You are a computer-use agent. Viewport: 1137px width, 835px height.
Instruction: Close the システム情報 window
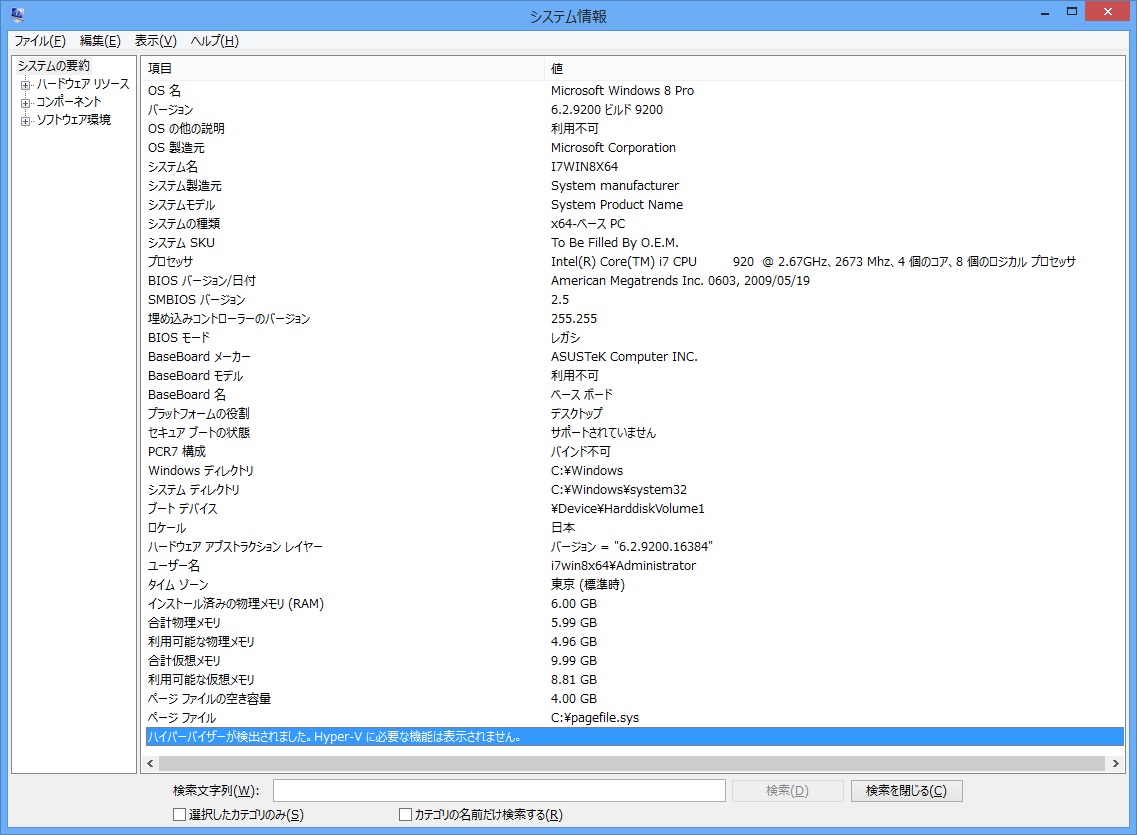coord(1107,12)
